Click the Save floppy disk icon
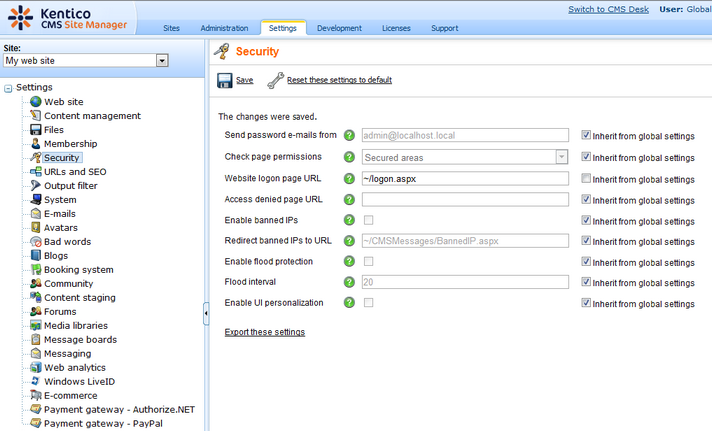This screenshot has width=712, height=431. click(225, 80)
